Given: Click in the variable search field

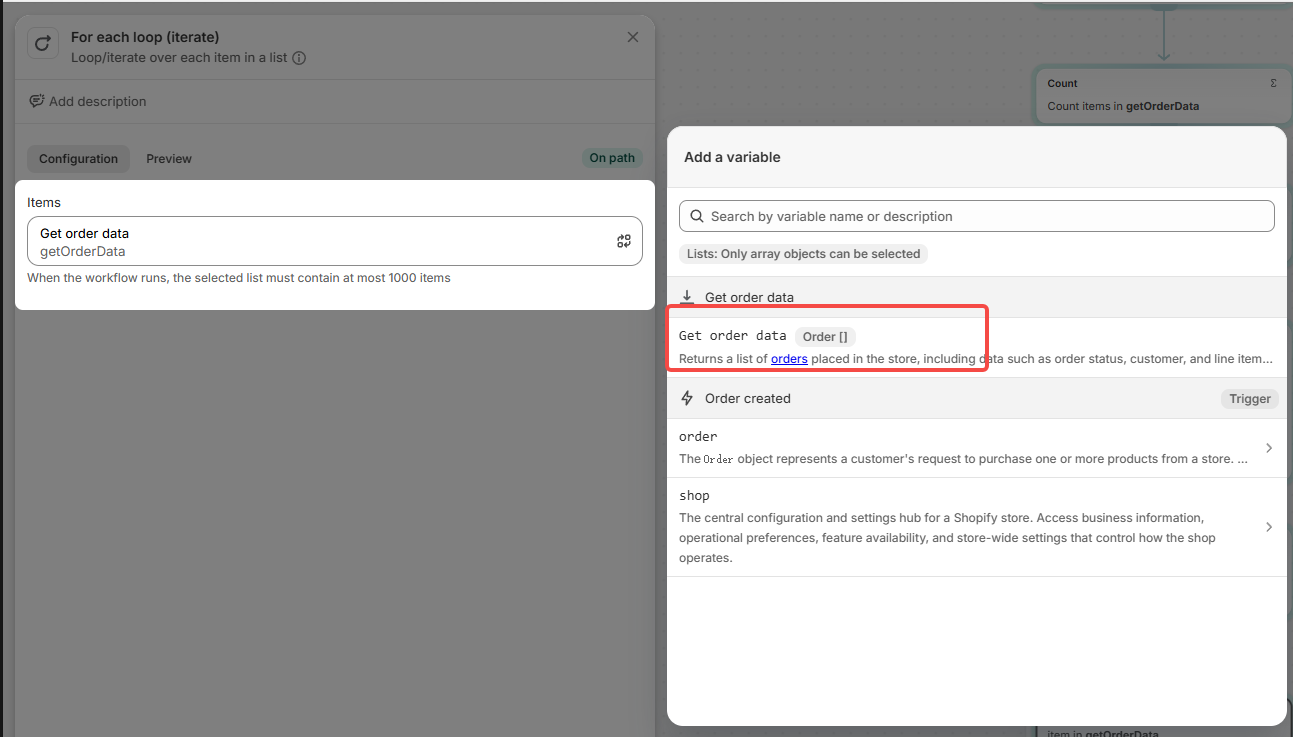Looking at the screenshot, I should click(985, 216).
